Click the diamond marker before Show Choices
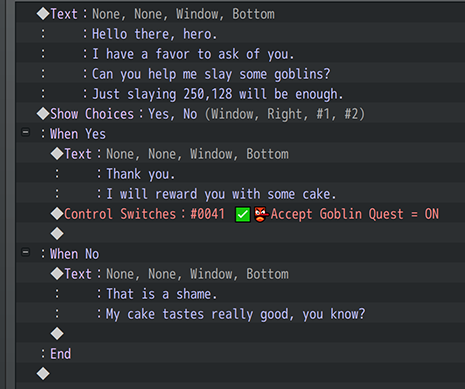Viewport: 465px width, 389px height. click(43, 114)
